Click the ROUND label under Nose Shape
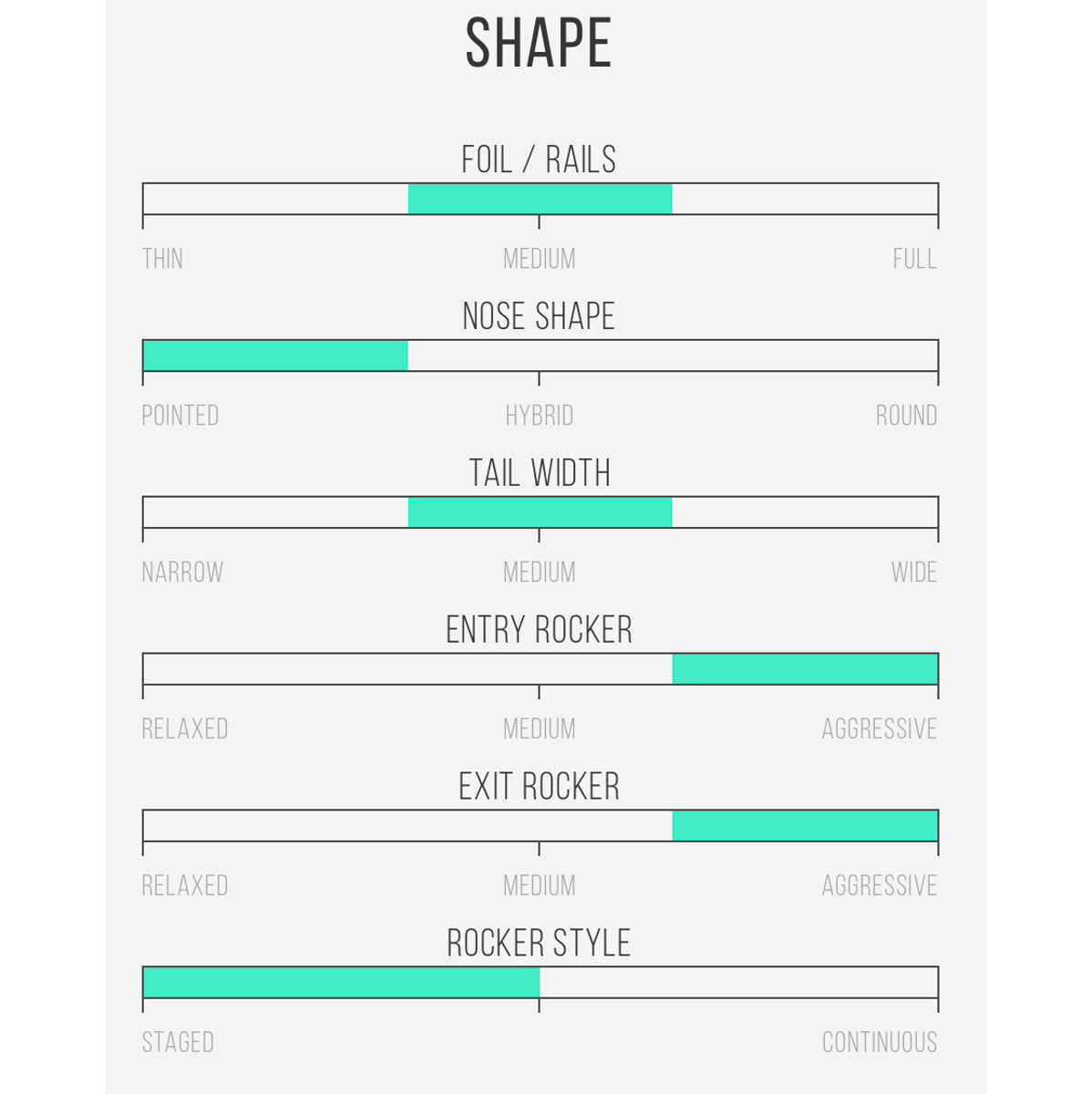 click(x=906, y=416)
